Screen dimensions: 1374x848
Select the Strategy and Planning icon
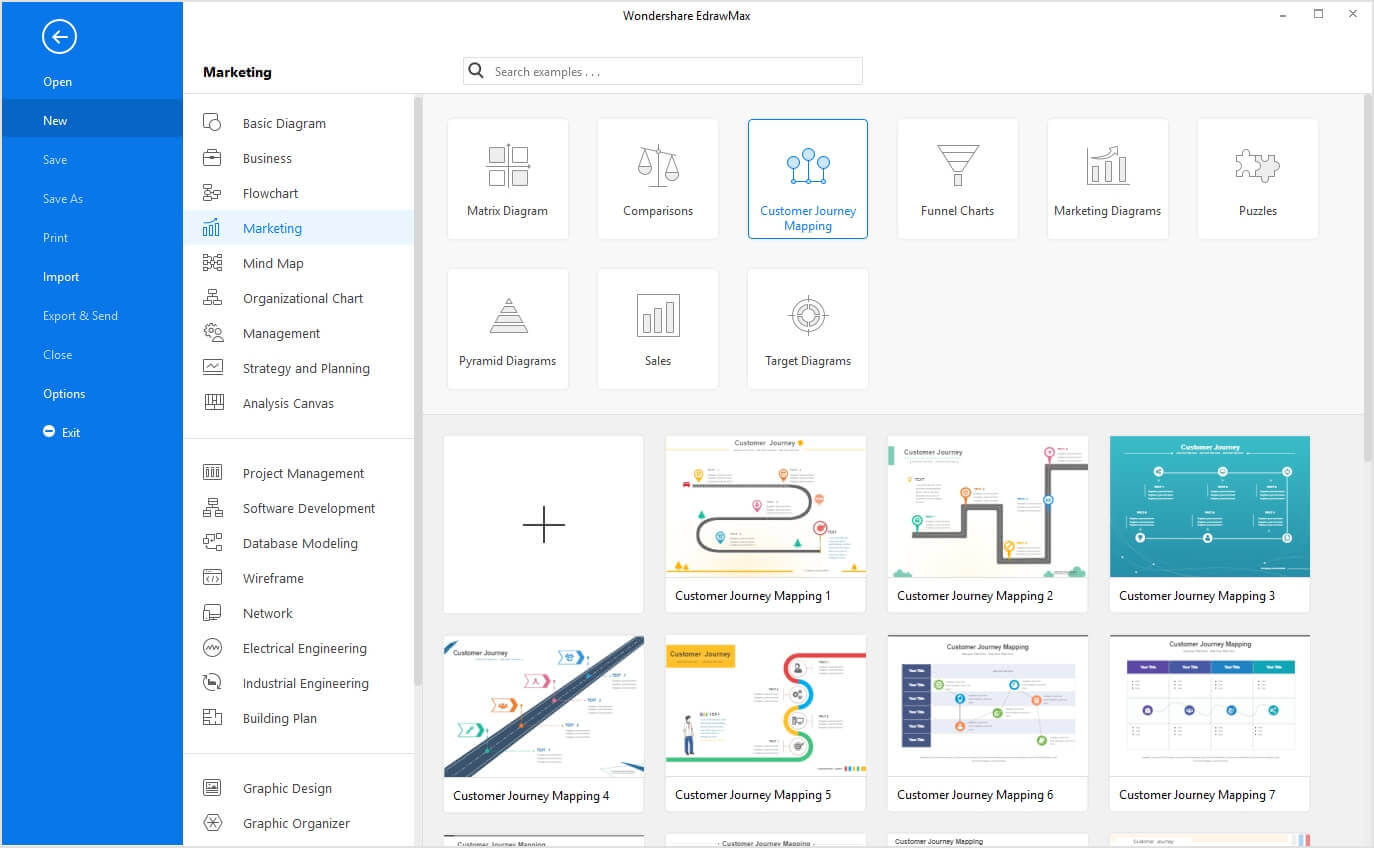(212, 368)
